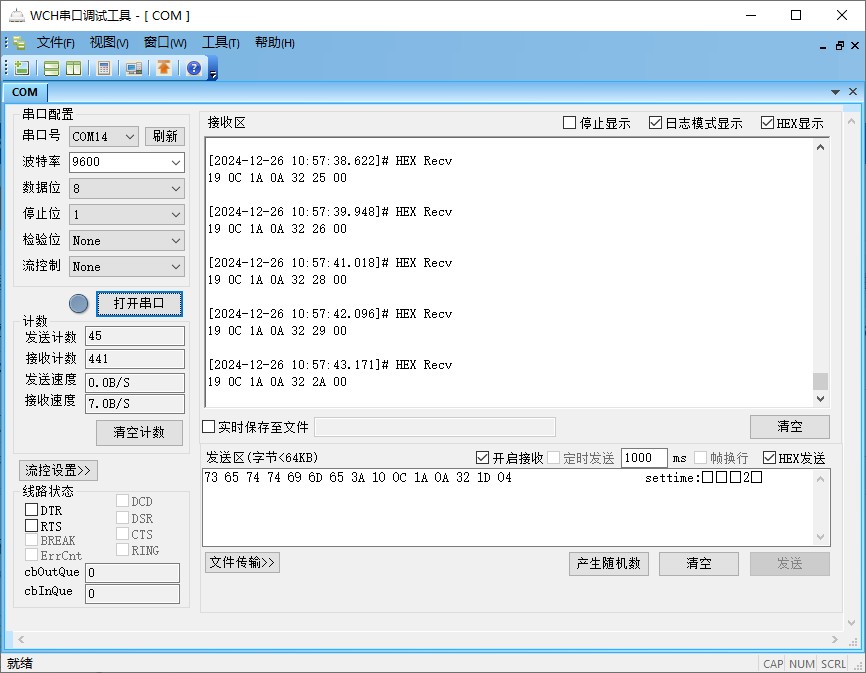Click the app icon left of 文件 menu
The width and height of the screenshot is (866, 673).
click(x=19, y=43)
